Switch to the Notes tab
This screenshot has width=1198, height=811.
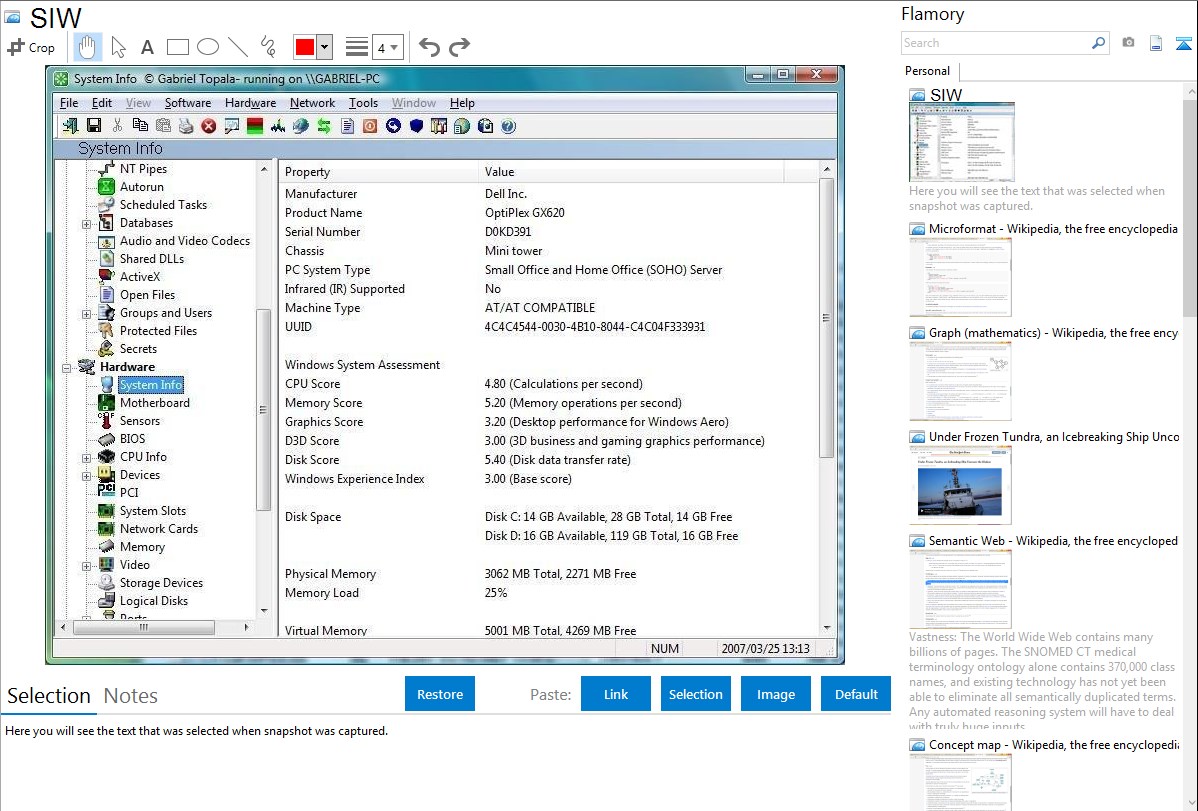(x=131, y=696)
